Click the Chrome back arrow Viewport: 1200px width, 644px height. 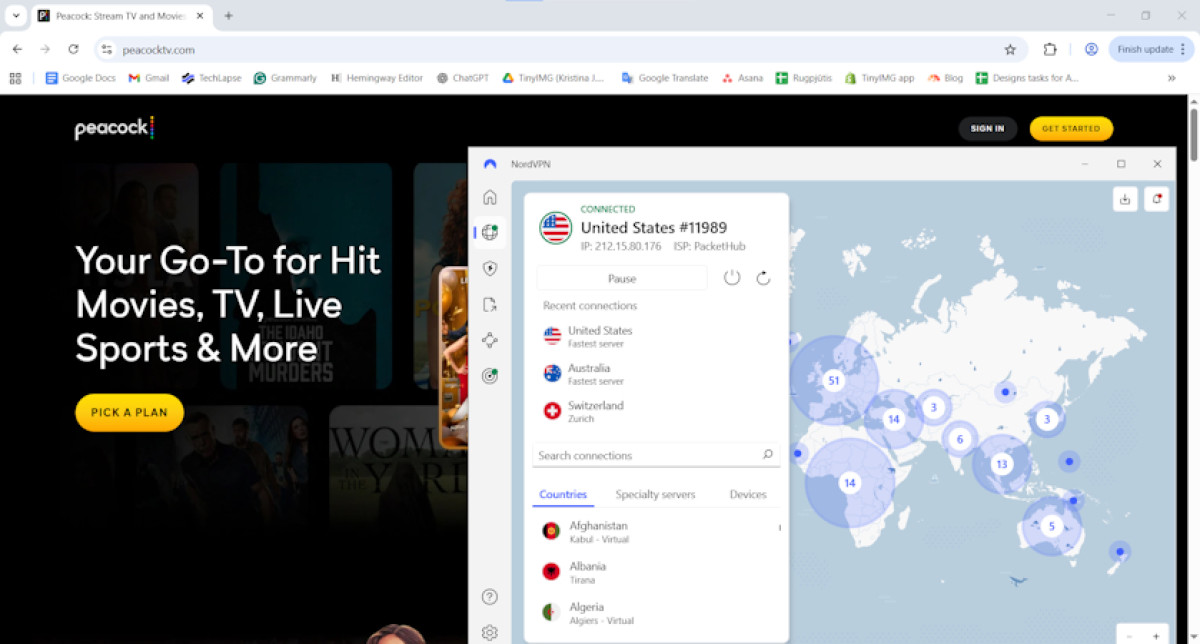click(x=17, y=49)
